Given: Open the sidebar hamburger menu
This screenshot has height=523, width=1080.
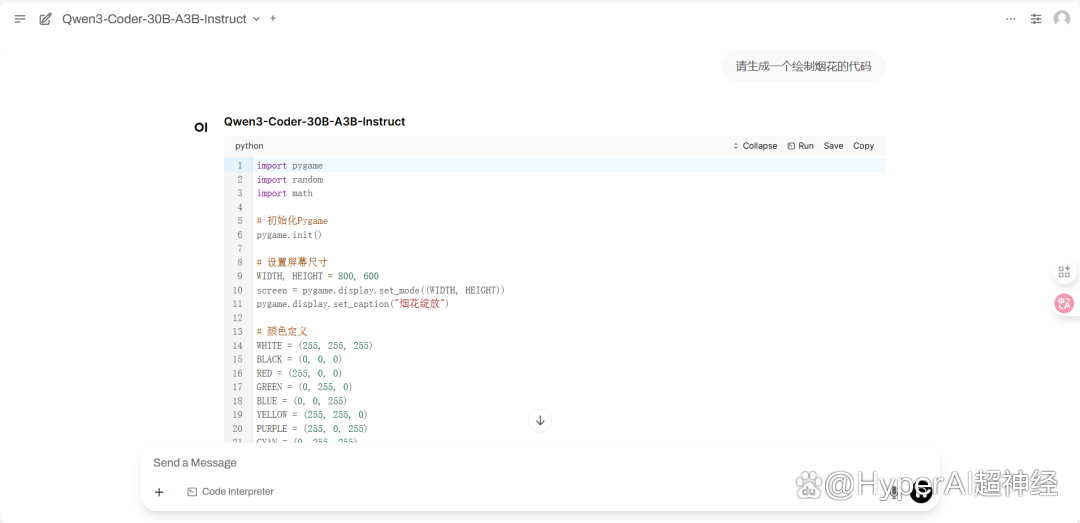Looking at the screenshot, I should pyautogui.click(x=20, y=19).
